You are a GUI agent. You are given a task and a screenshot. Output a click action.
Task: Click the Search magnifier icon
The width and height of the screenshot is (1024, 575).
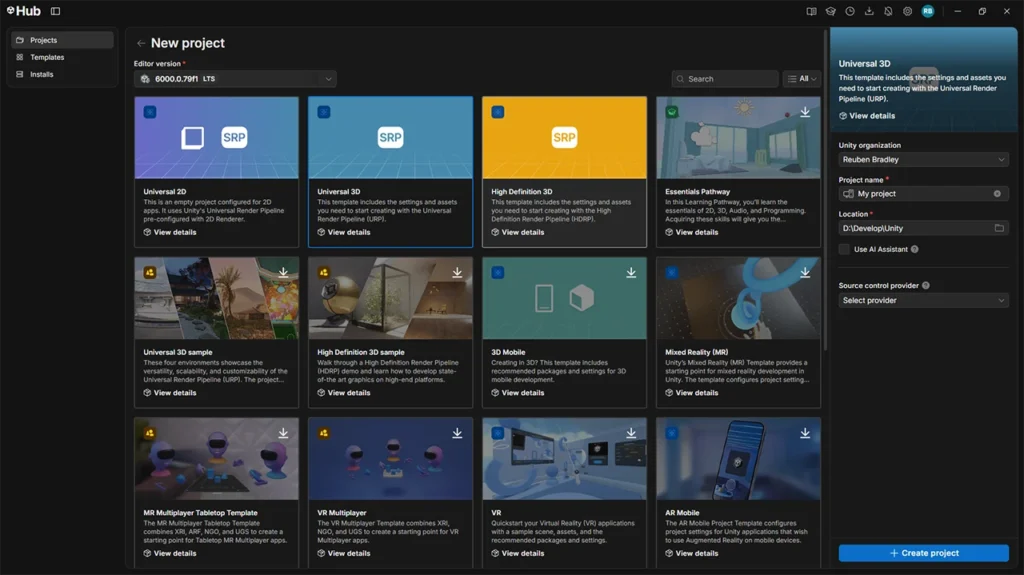pos(680,79)
